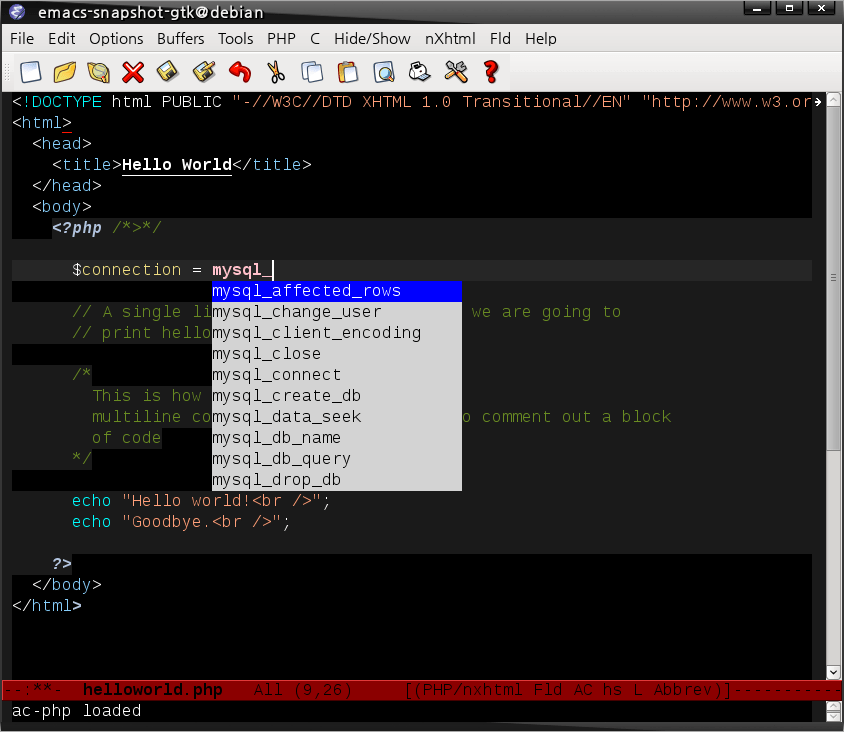
Task: Open search using the magnifier icon
Action: click(x=383, y=72)
